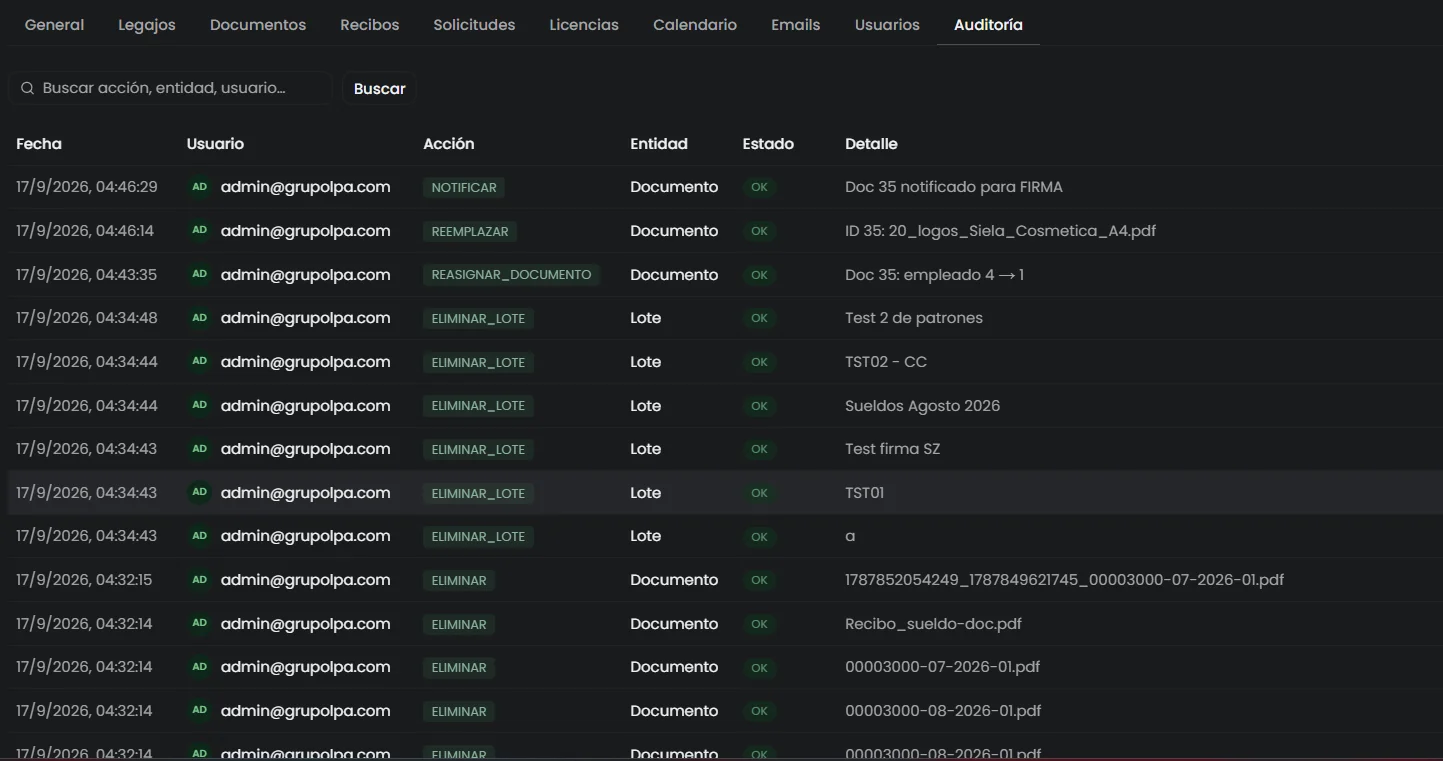Click the Entidad column header
The image size is (1443, 761).
(659, 144)
